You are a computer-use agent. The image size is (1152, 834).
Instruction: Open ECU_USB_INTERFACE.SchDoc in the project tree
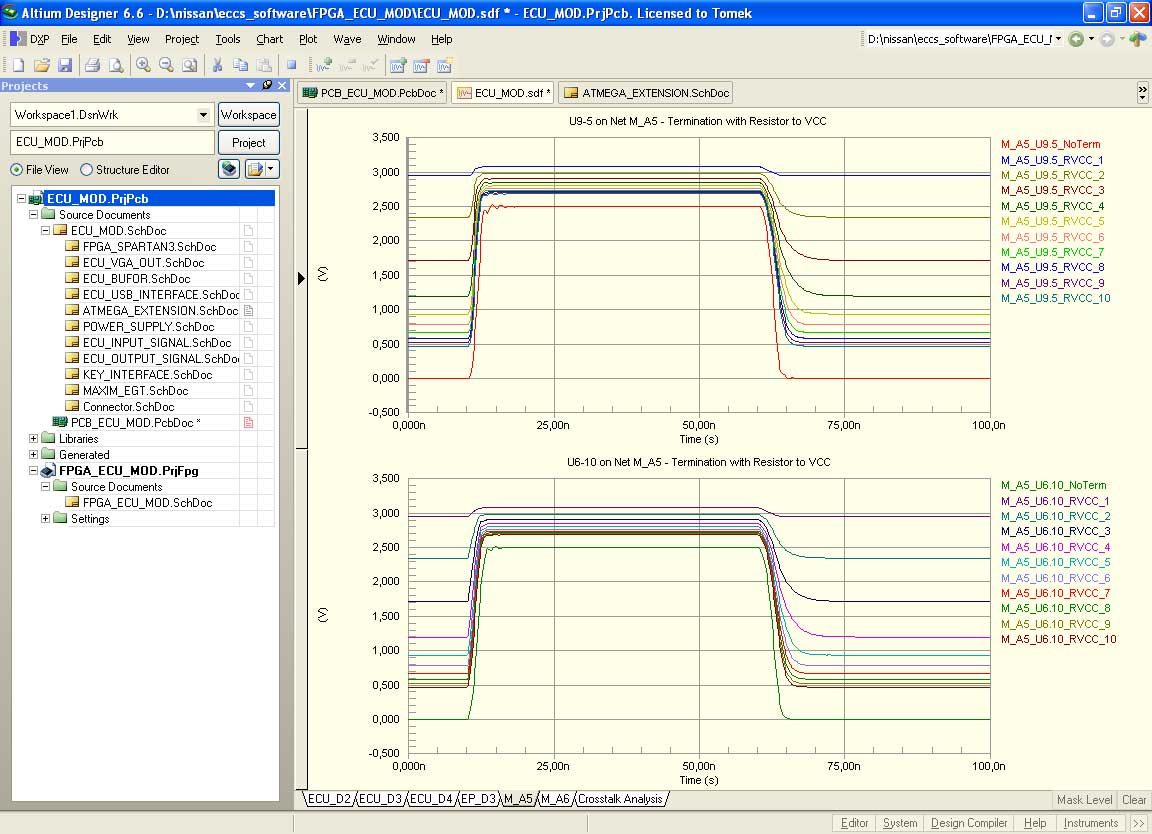click(160, 295)
